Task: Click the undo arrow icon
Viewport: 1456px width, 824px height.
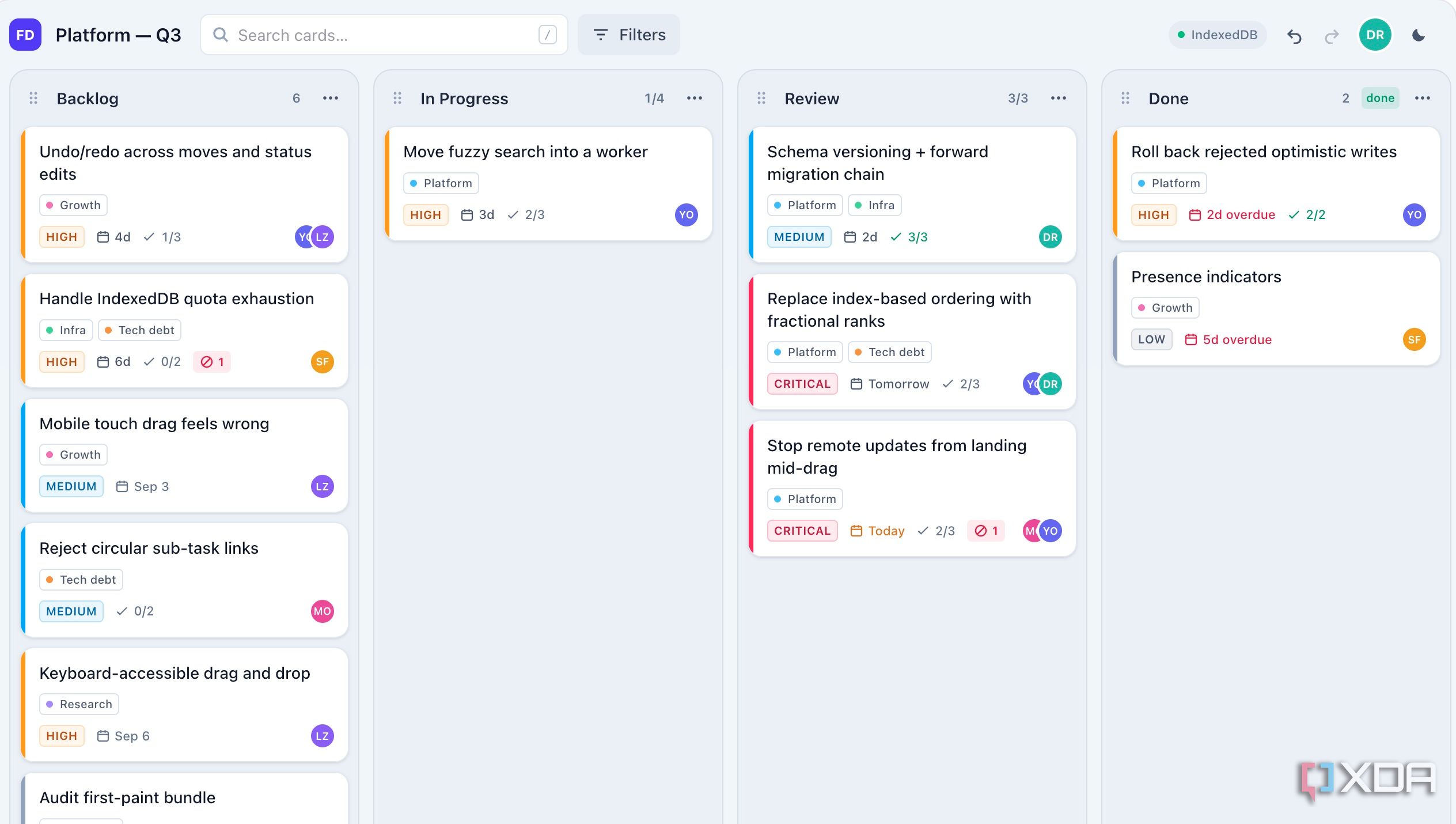Action: 1294,36
